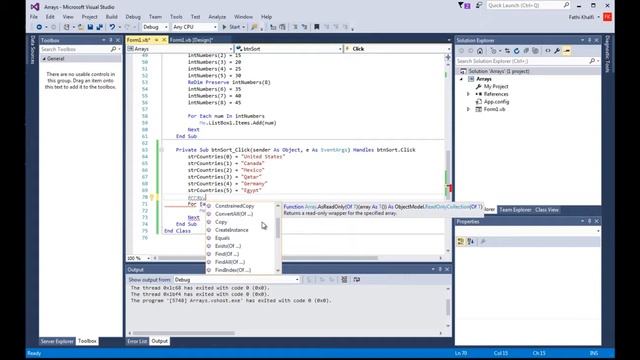Open the Edit menu

point(50,17)
